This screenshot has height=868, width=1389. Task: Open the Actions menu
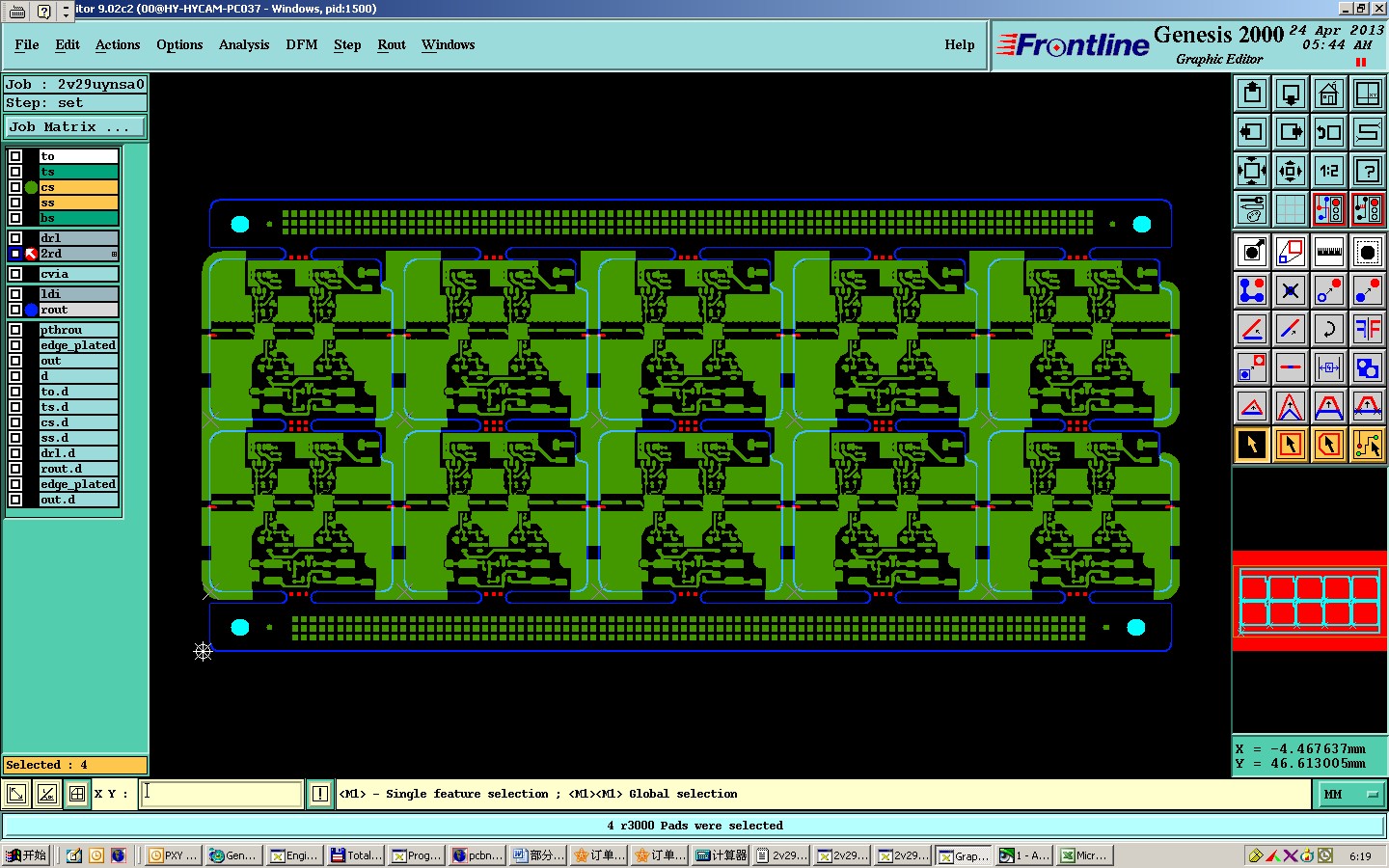coord(118,44)
